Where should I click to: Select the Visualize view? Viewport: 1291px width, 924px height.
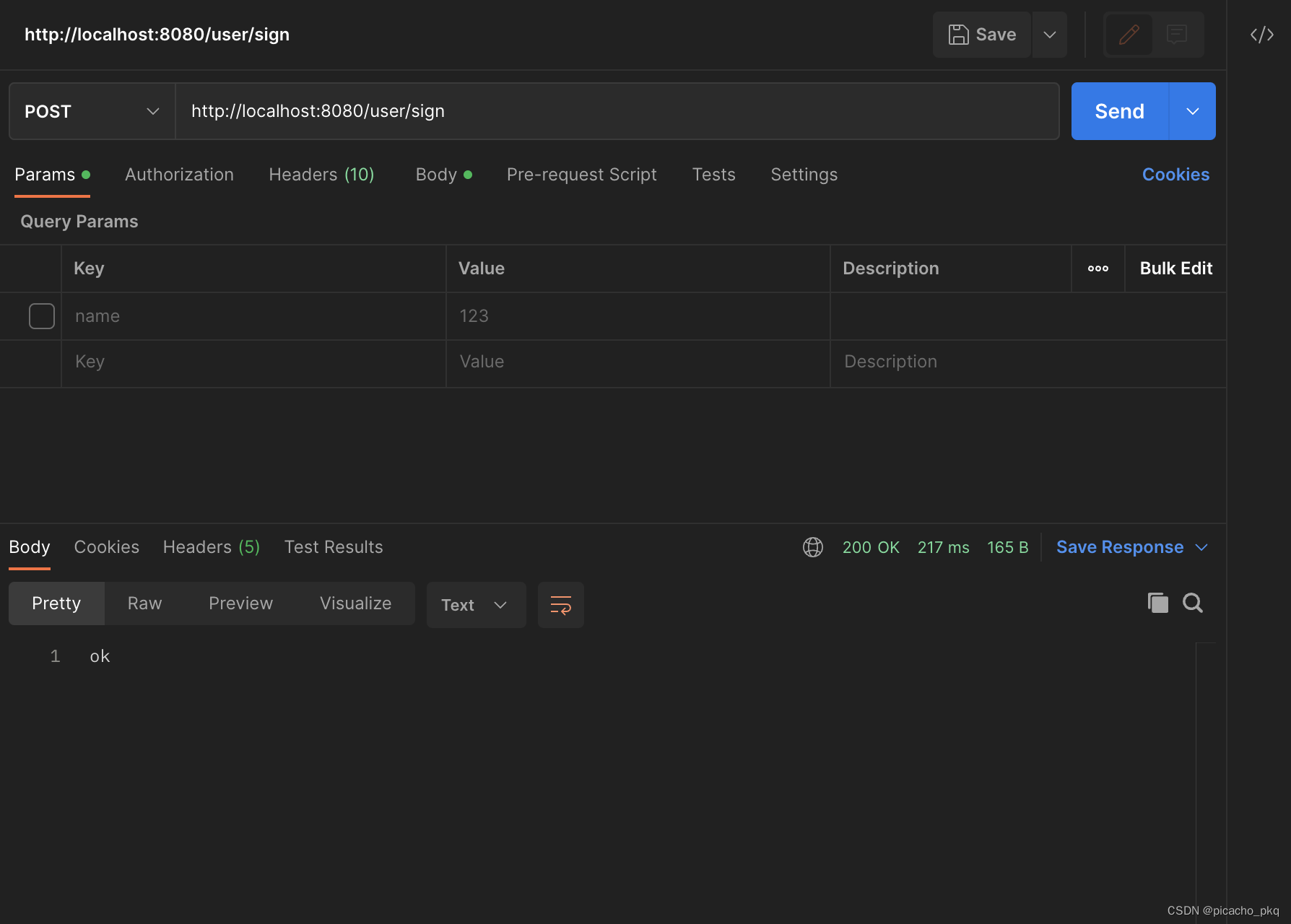pos(355,603)
